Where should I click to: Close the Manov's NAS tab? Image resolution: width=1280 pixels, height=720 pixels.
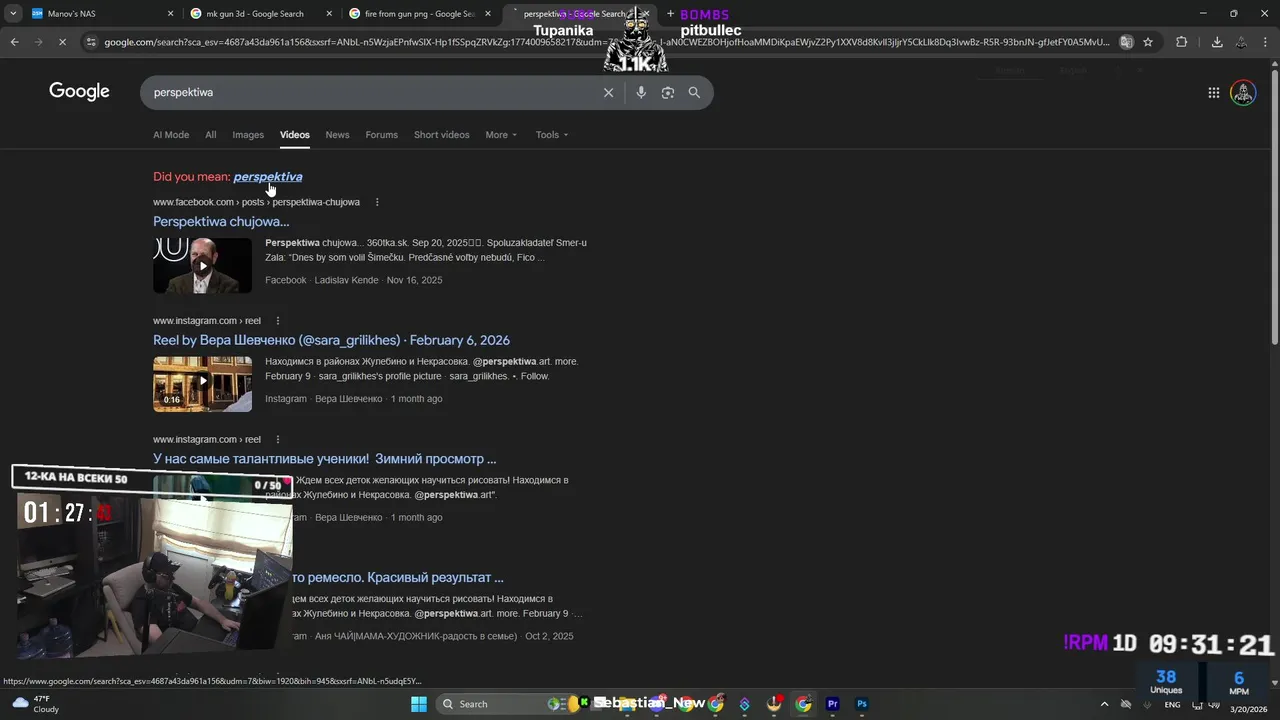pos(170,14)
